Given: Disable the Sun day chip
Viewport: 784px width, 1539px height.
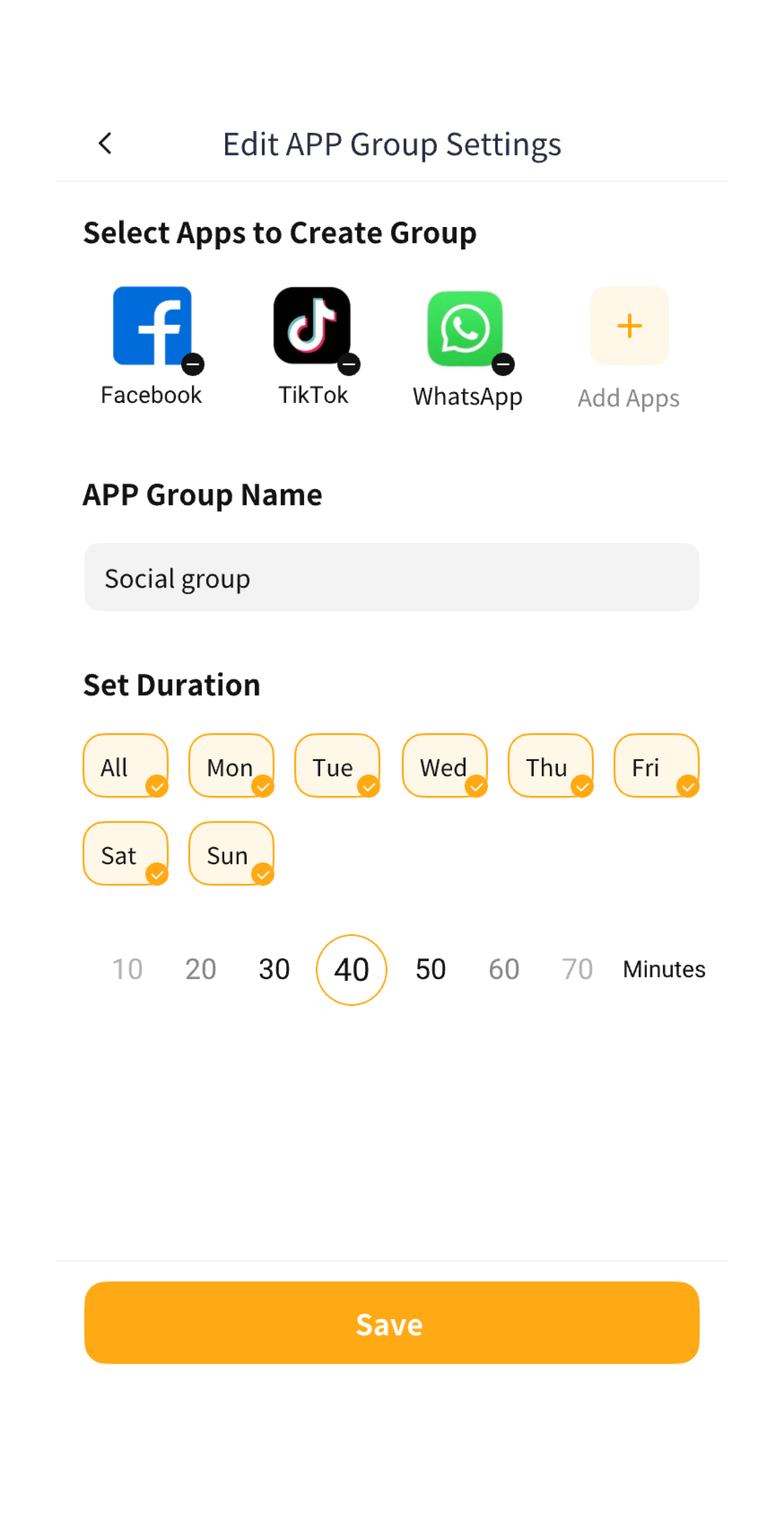Looking at the screenshot, I should tap(231, 854).
